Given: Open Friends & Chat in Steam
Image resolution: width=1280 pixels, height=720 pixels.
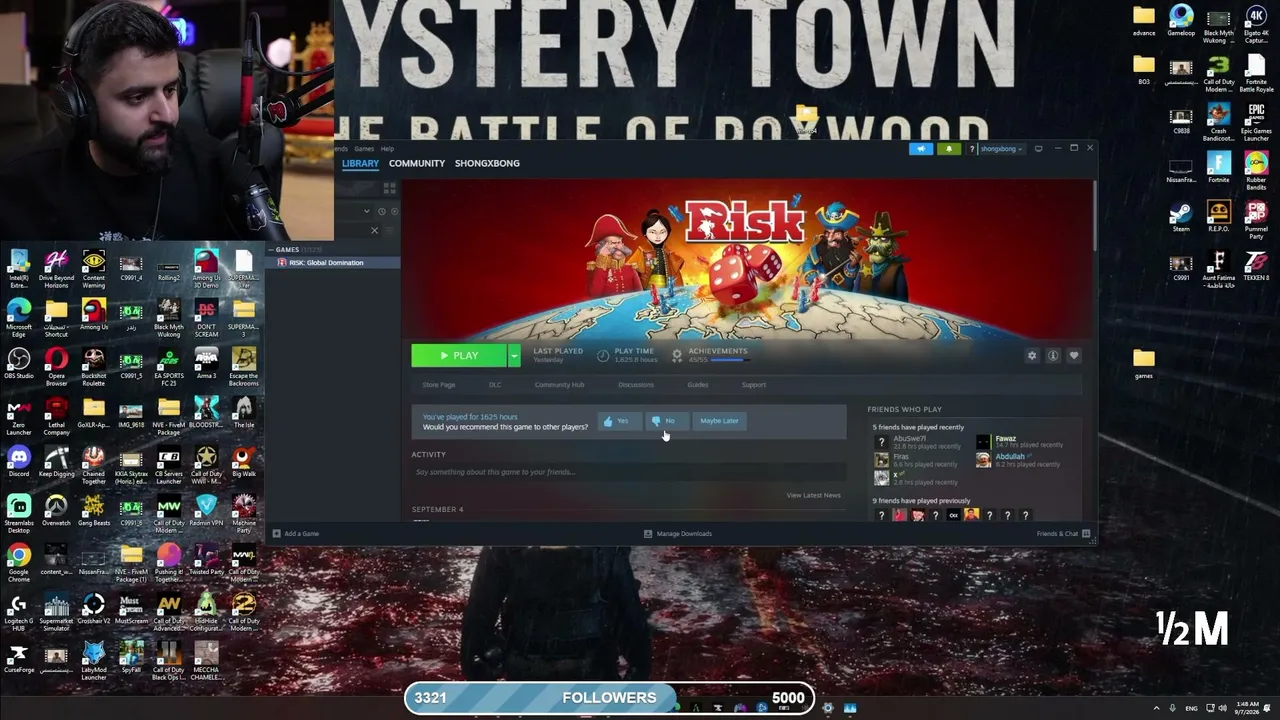Looking at the screenshot, I should pos(1062,534).
